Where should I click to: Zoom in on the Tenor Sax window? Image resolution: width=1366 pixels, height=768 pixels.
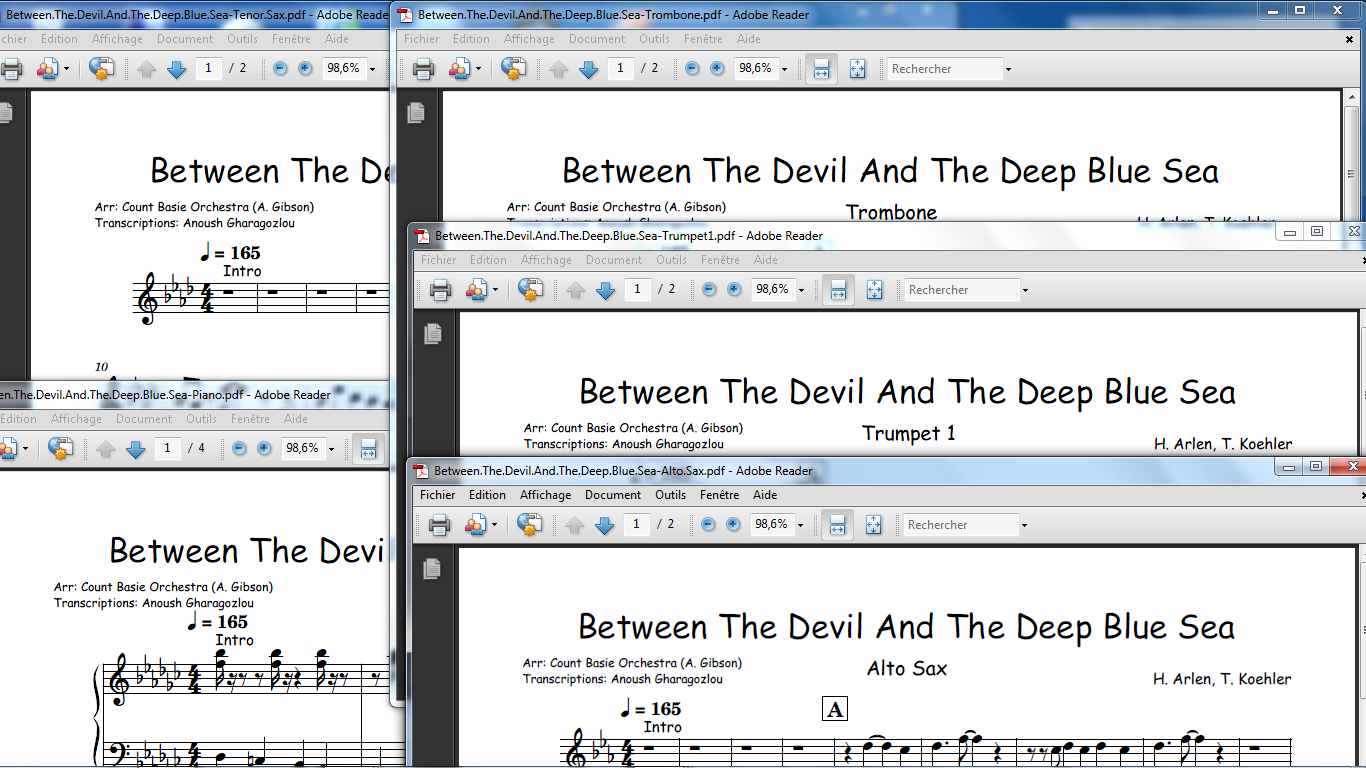pyautogui.click(x=305, y=69)
